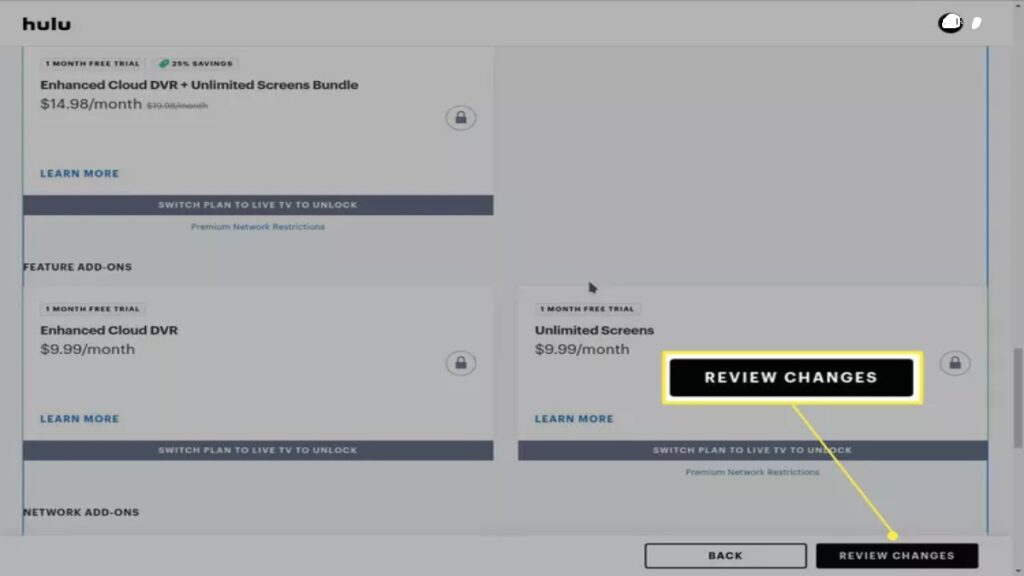Image resolution: width=1024 pixels, height=576 pixels.
Task: Click the REVIEW CHANGES button
Action: coord(898,555)
